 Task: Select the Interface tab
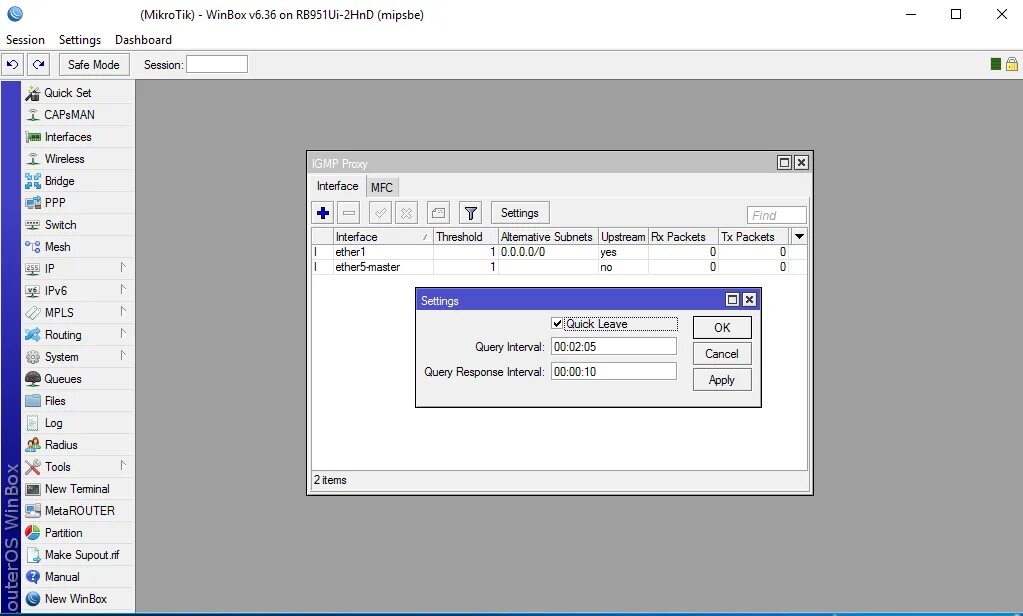point(337,186)
